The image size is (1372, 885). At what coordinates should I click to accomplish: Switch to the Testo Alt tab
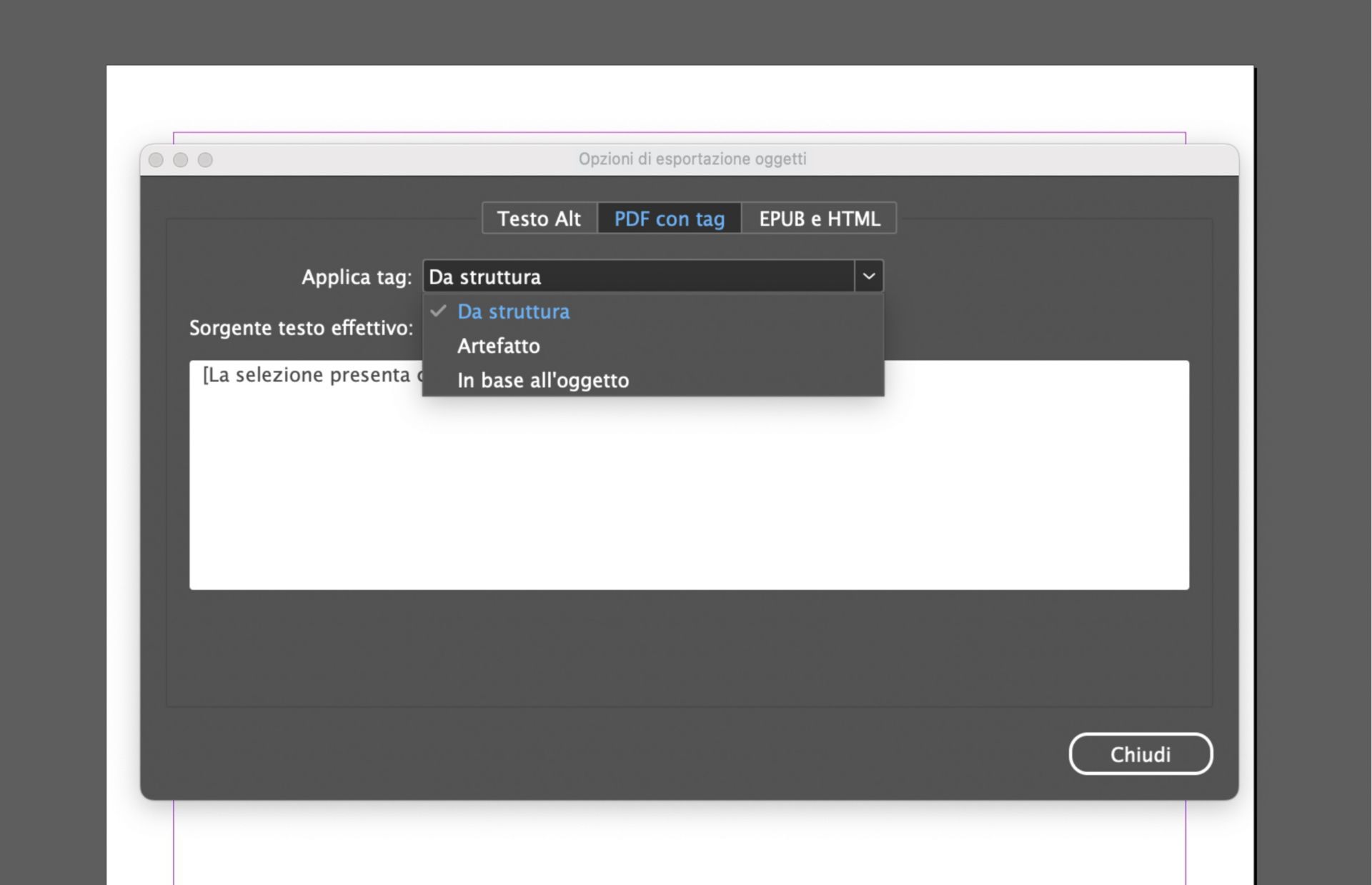click(539, 219)
